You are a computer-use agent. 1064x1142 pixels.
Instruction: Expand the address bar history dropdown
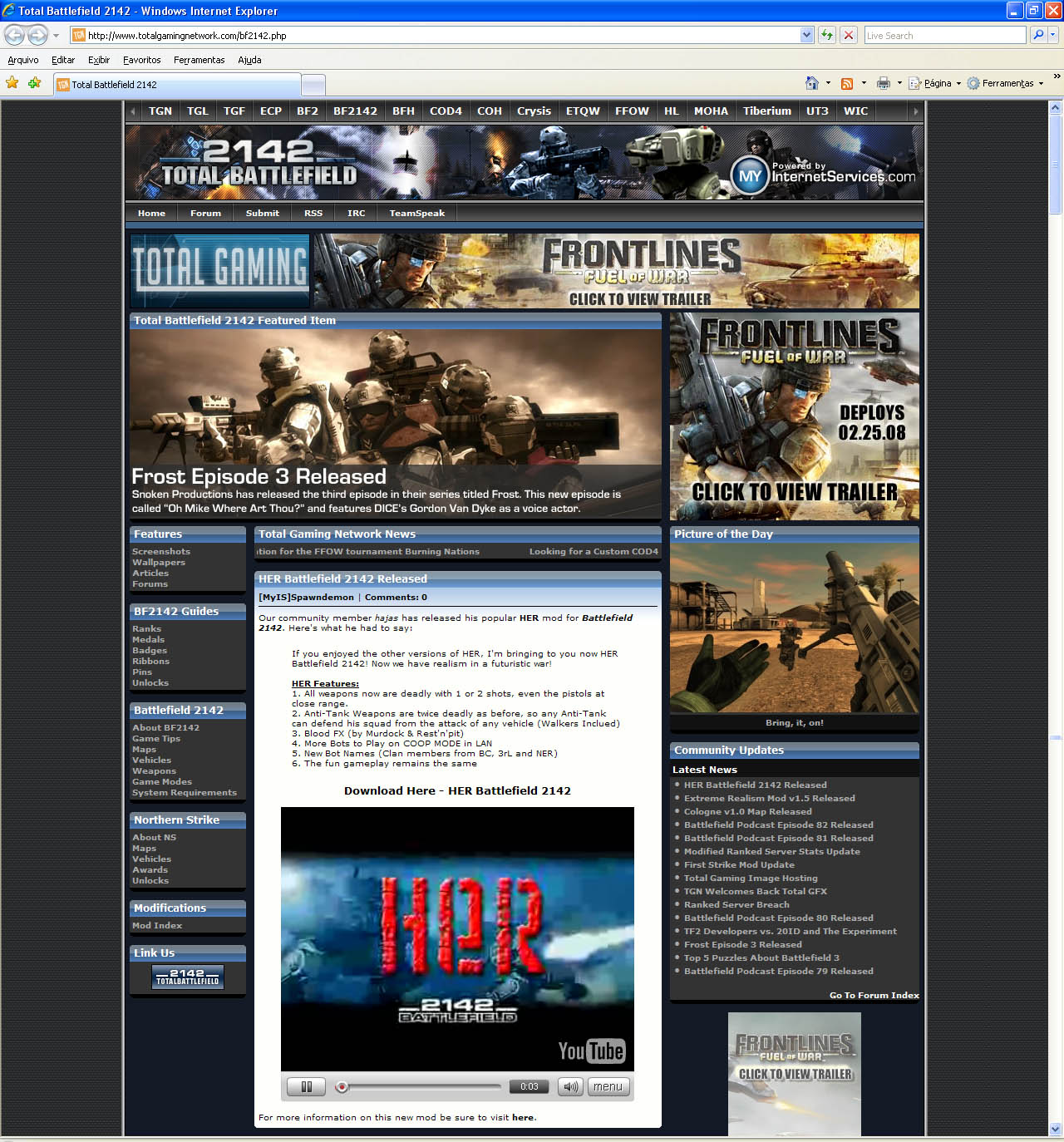pyautogui.click(x=806, y=35)
